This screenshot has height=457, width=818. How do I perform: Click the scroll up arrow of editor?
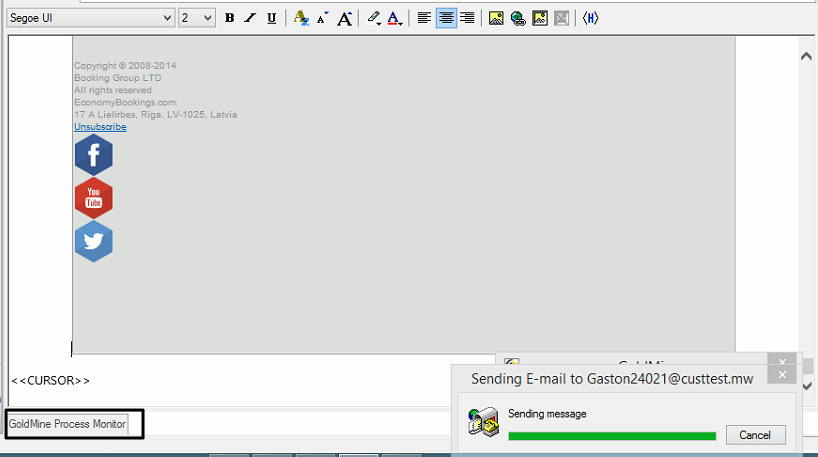tap(807, 57)
